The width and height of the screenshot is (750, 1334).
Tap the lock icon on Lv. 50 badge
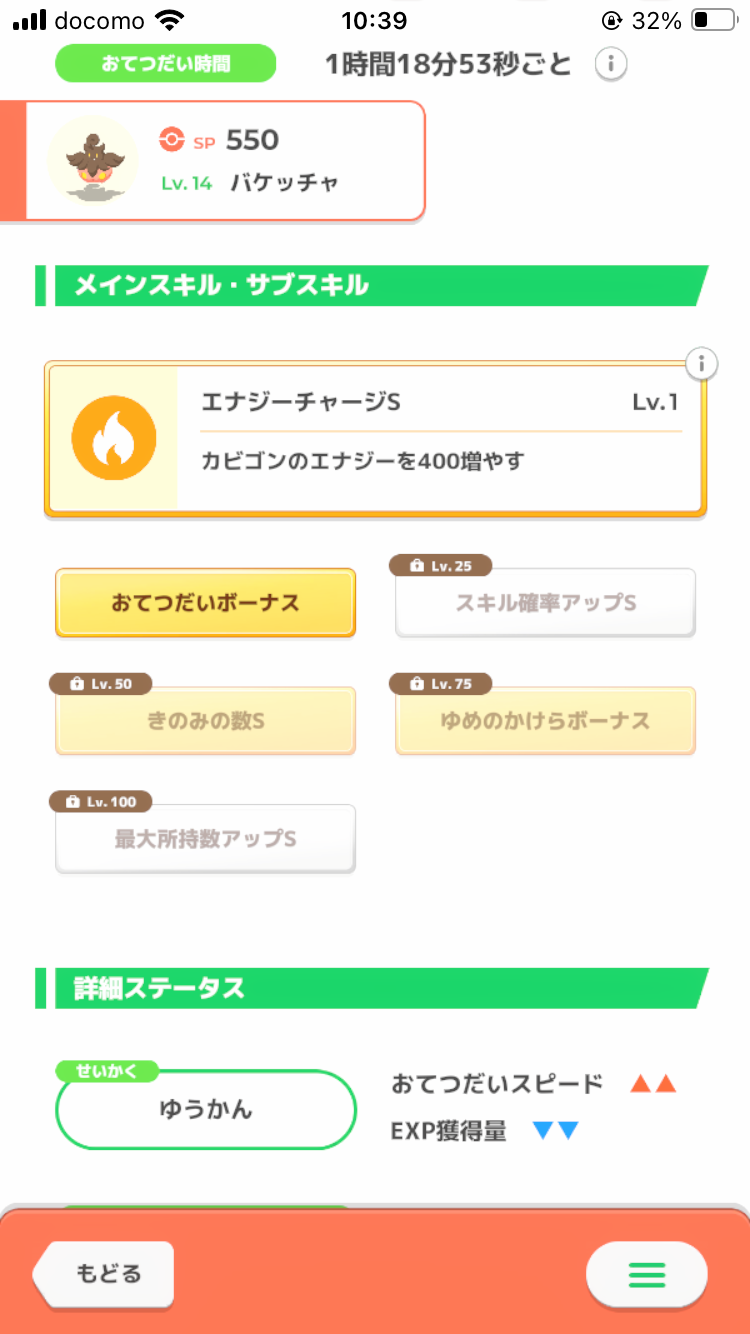[x=75, y=684]
